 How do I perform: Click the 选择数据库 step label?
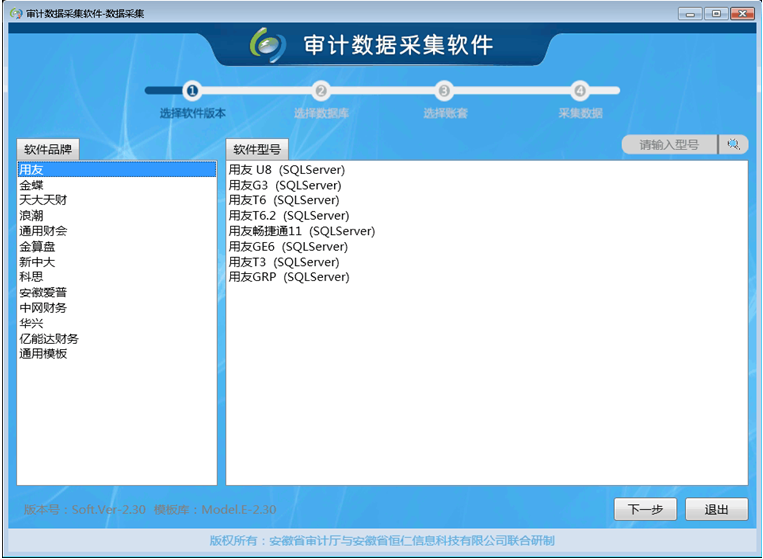coord(321,113)
